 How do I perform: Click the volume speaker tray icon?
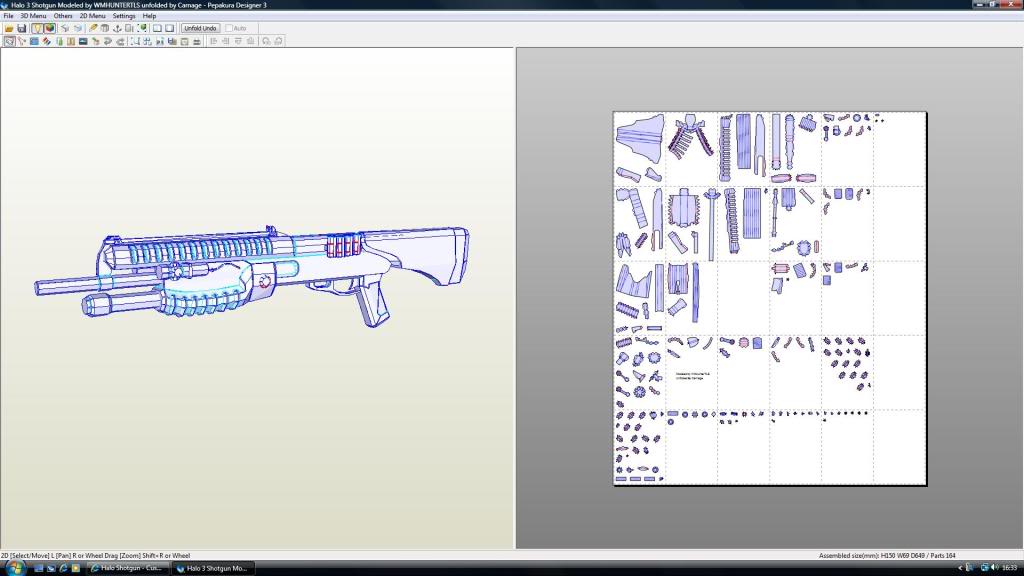tap(994, 568)
